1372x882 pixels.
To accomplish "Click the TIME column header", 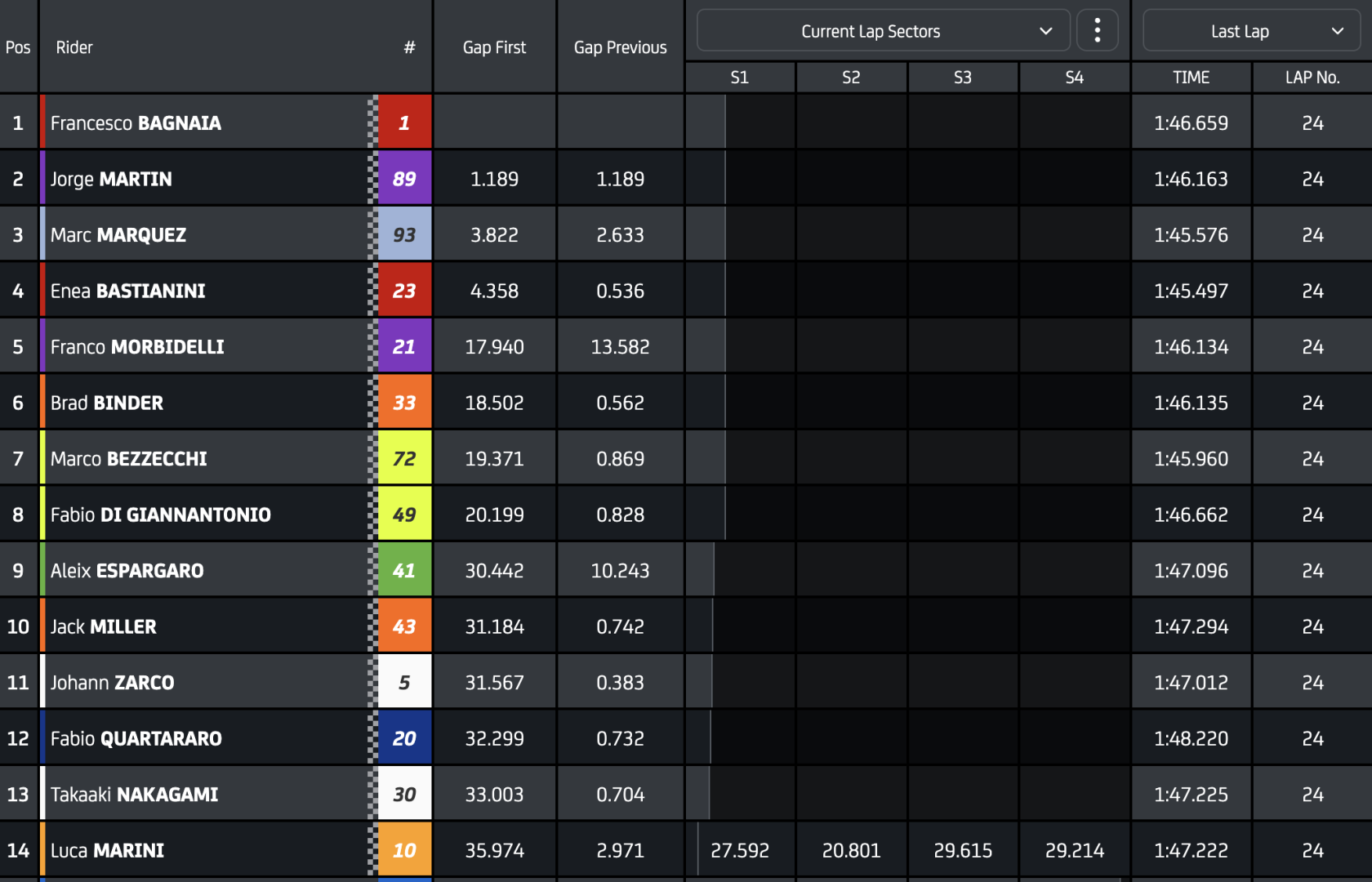I will 1192,78.
